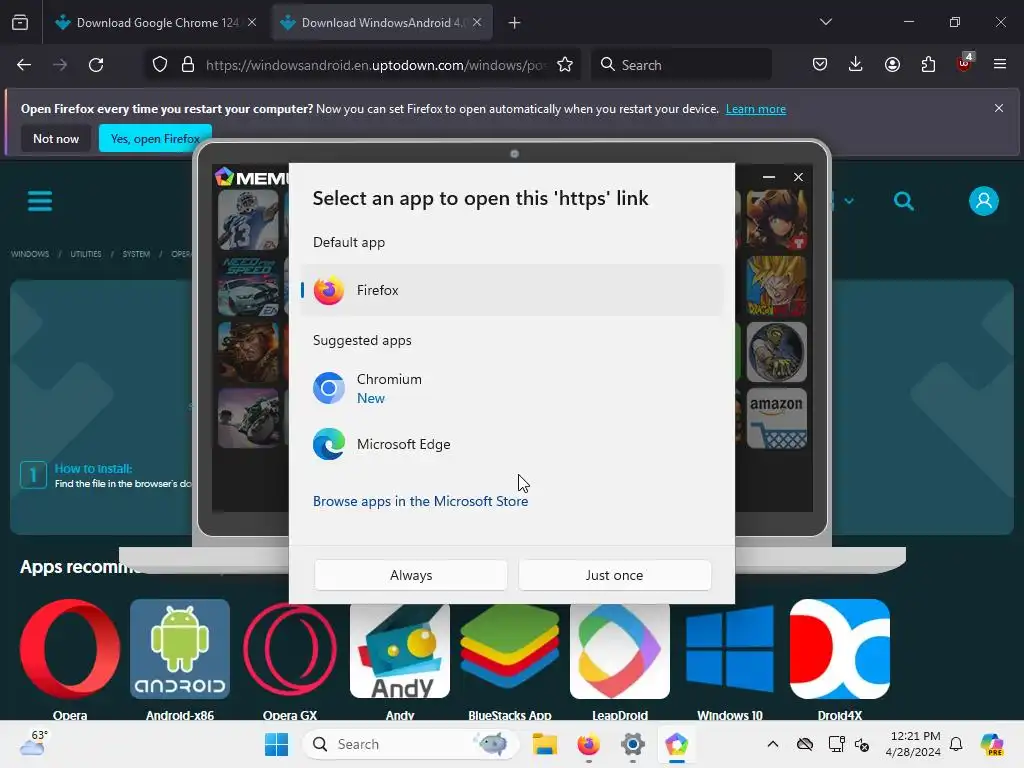Open the extensions puzzle icon

tap(928, 64)
